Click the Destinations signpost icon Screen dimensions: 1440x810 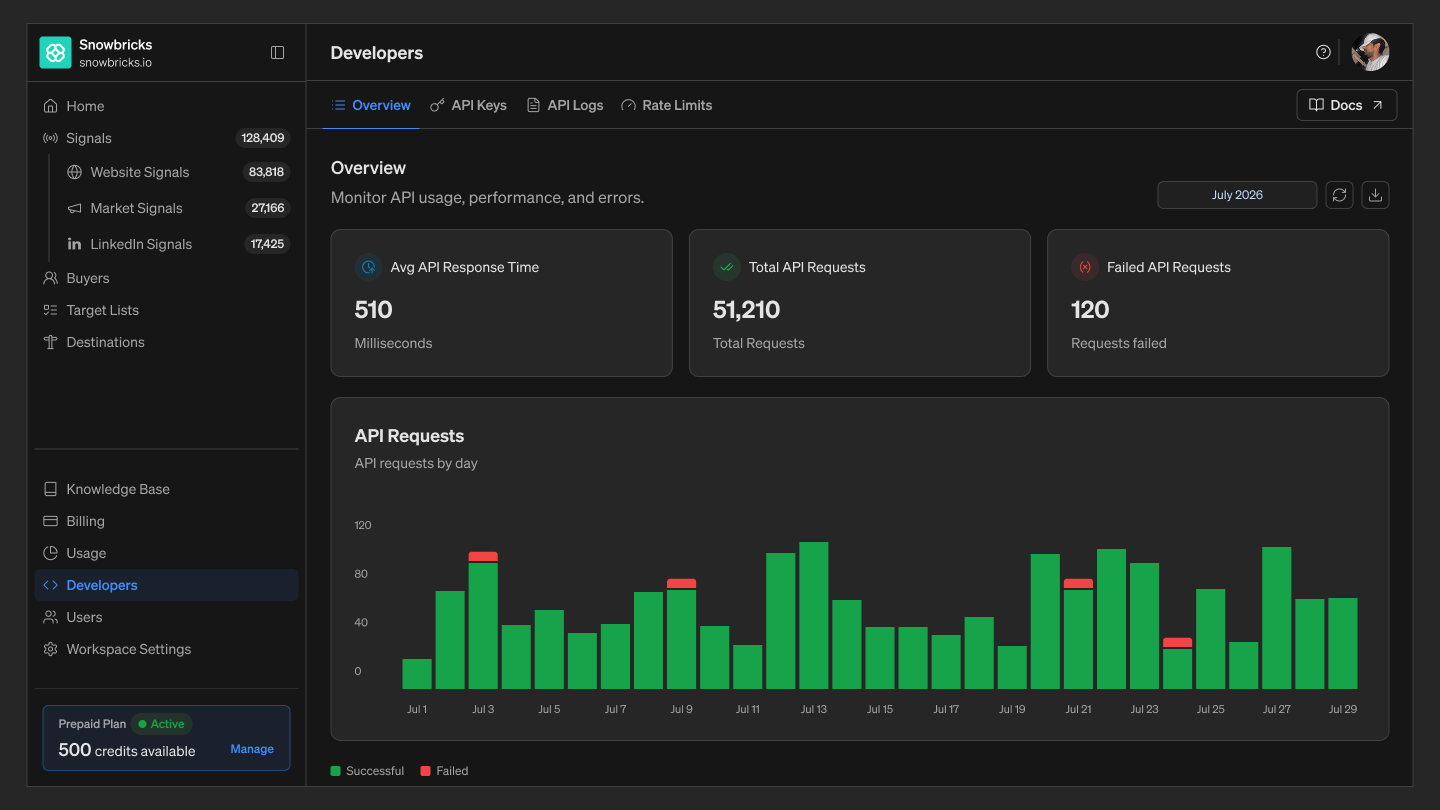51,342
